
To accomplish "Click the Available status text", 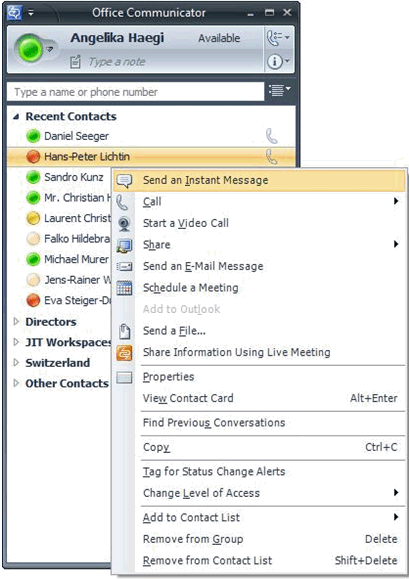I will point(219,38).
